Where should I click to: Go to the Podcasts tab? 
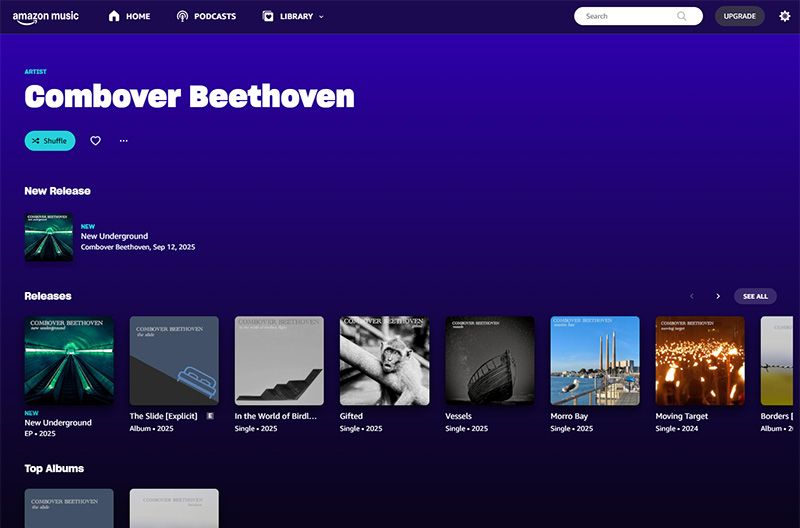coord(216,17)
